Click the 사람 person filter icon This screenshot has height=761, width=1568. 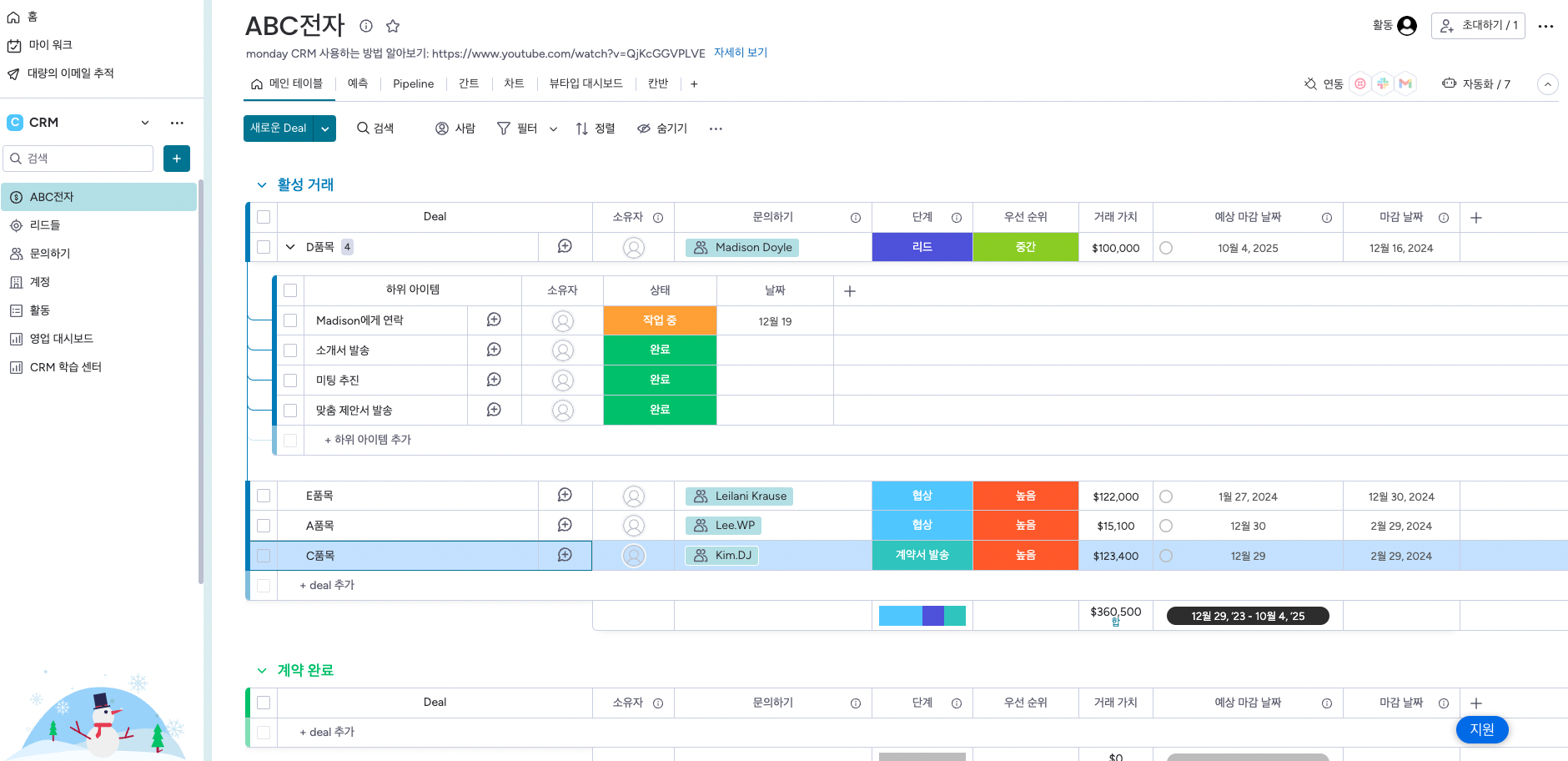[442, 129]
